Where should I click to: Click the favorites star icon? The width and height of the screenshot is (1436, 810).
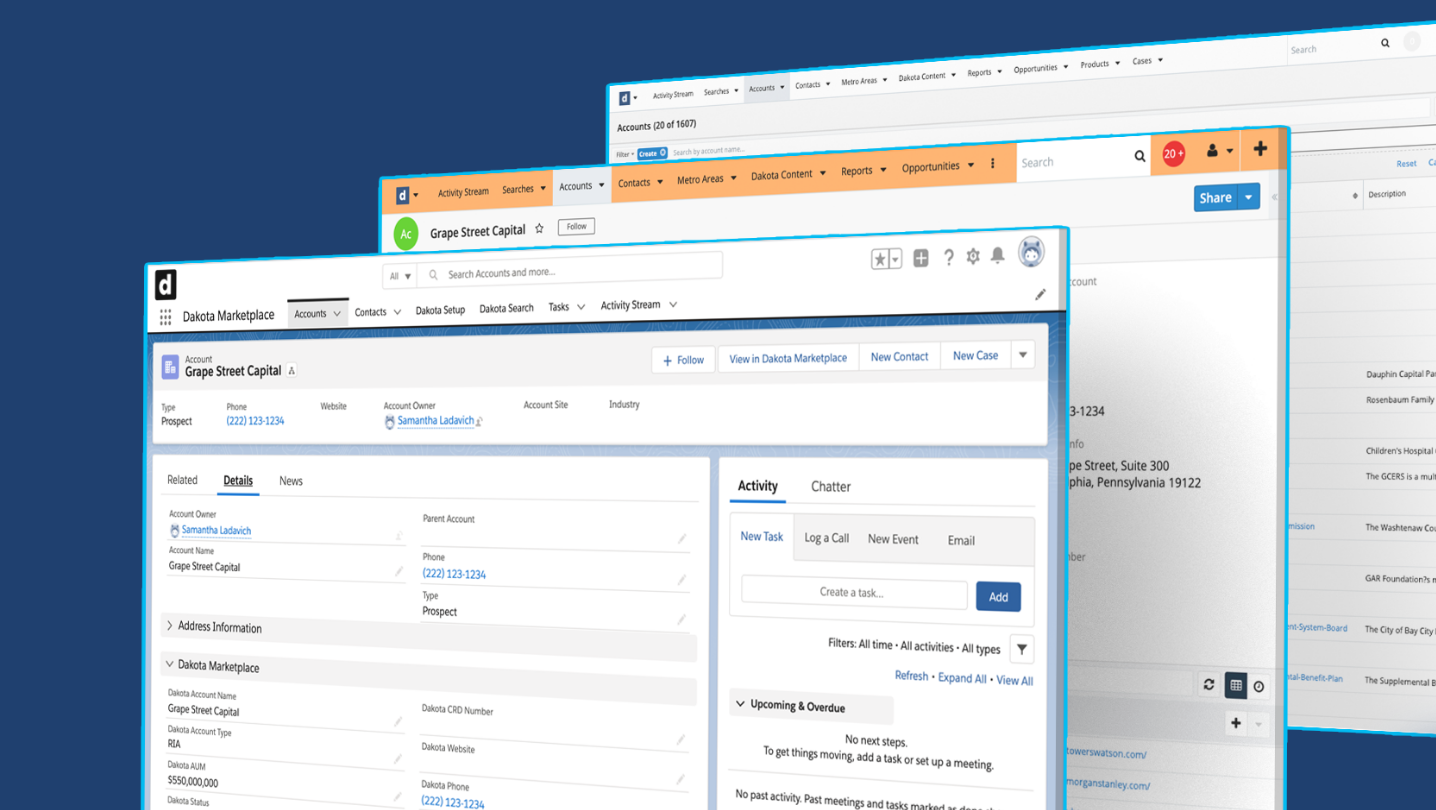pos(880,259)
